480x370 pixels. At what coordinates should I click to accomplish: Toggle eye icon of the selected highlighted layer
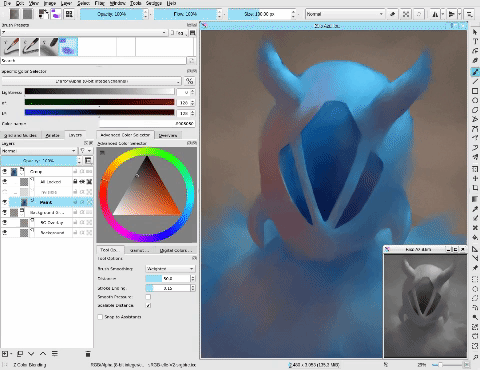[x=5, y=202]
